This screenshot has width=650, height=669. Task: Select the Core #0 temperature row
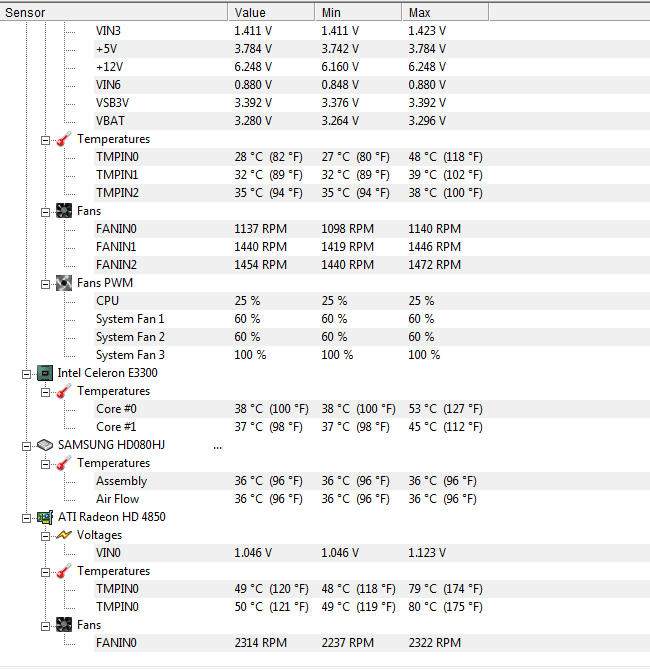372,409
